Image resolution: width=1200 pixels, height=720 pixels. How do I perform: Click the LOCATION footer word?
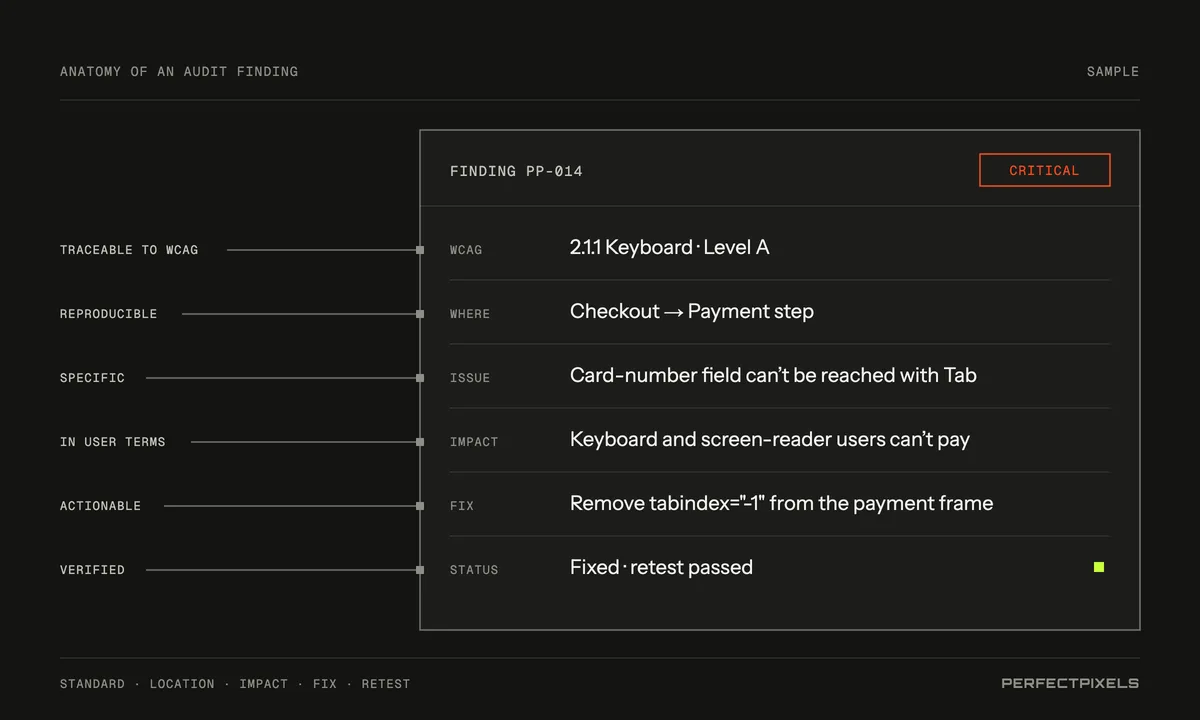point(182,684)
